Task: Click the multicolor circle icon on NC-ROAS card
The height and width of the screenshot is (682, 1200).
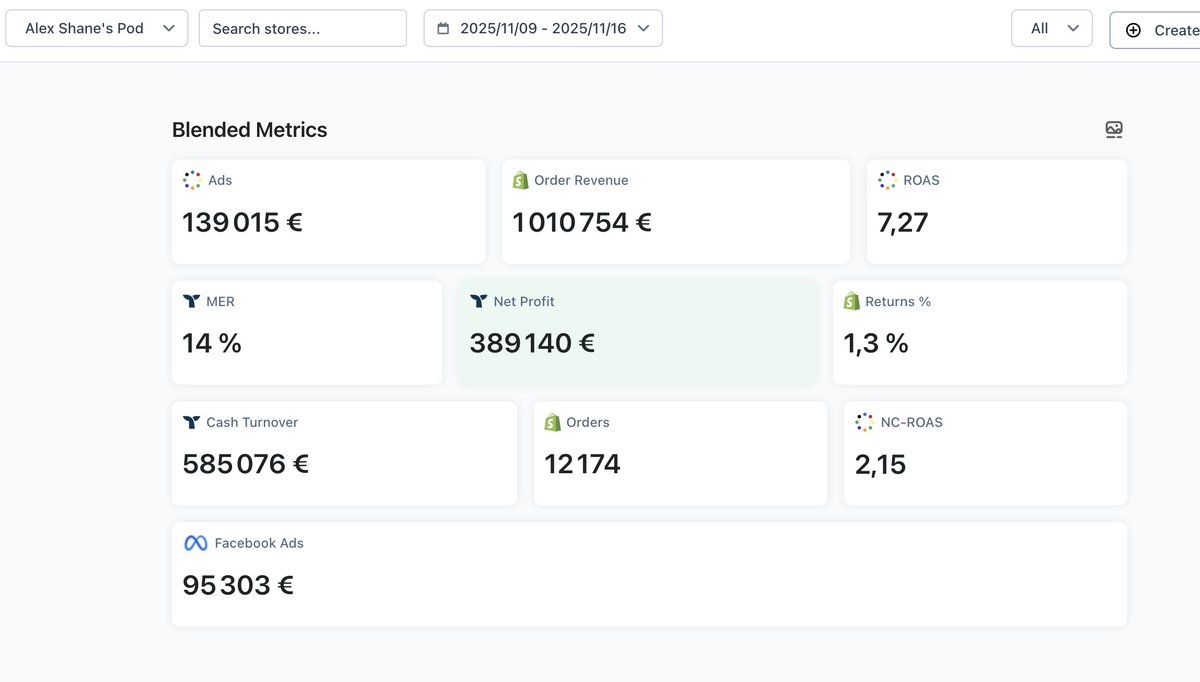Action: coord(865,422)
